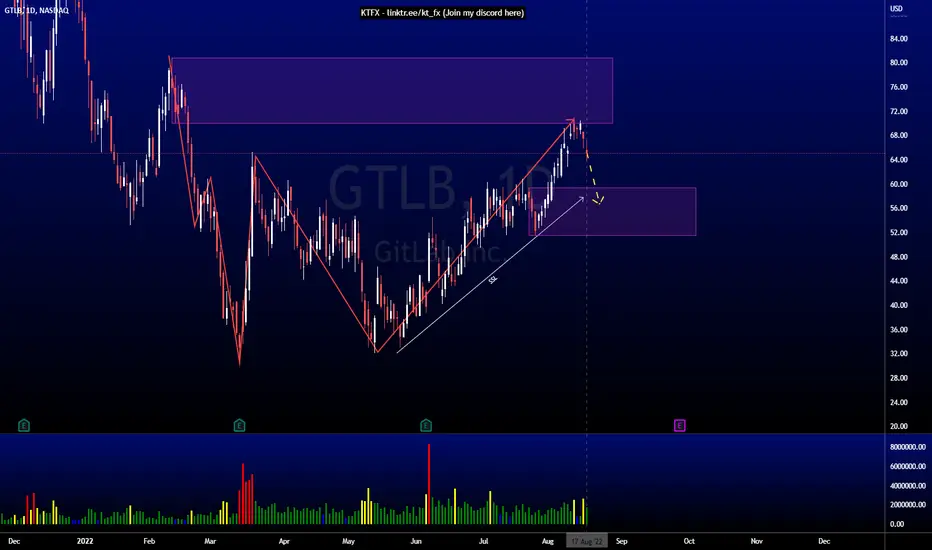The width and height of the screenshot is (932, 550).
Task: Click the 32.00 price axis label
Action: 899,353
